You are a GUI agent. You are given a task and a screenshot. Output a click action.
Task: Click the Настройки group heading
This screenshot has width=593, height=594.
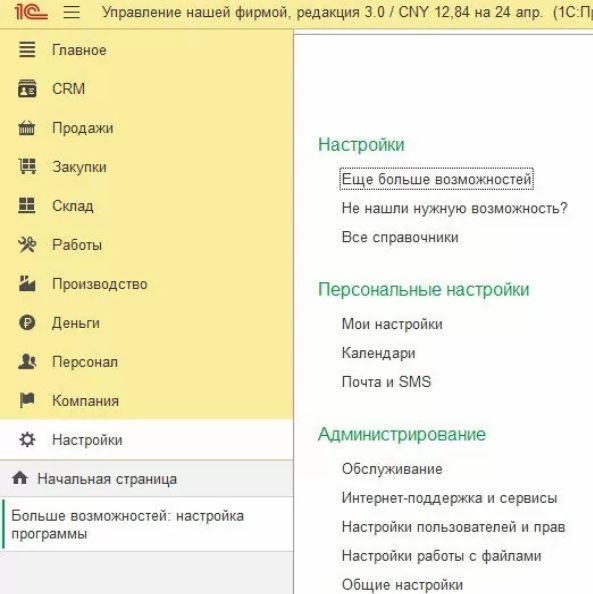(361, 145)
